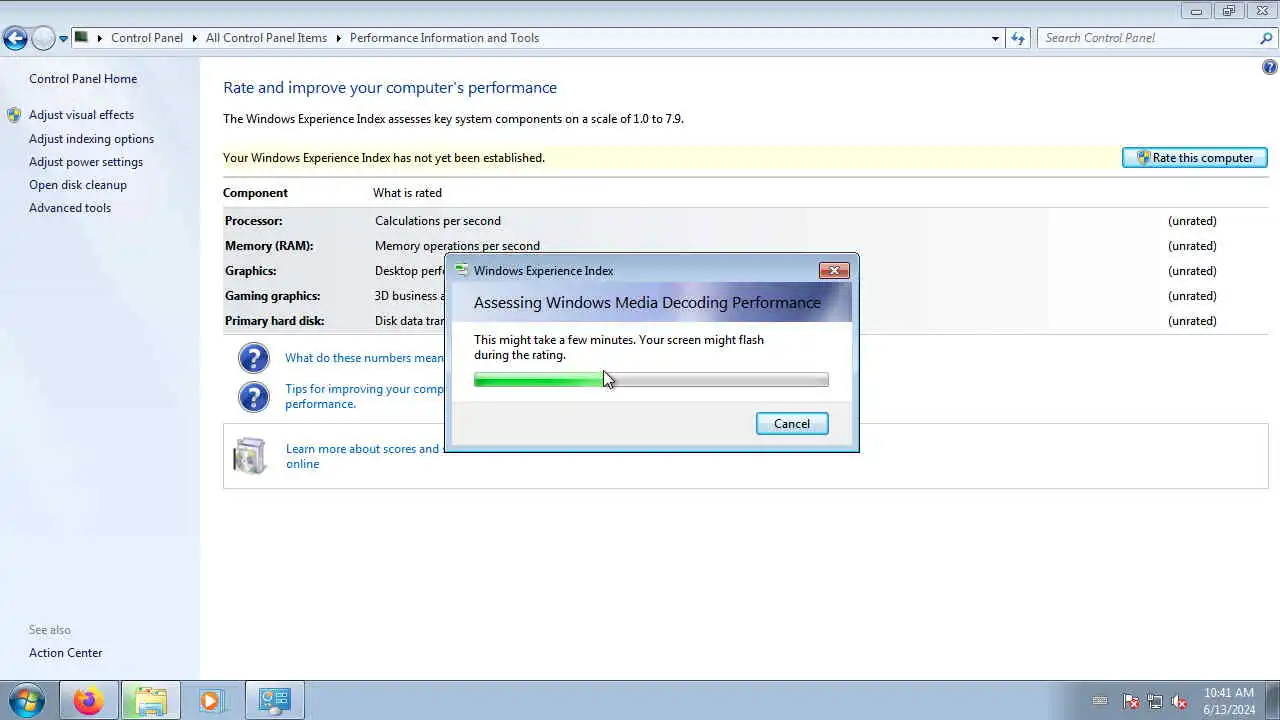Click Calculations per second text
This screenshot has height=720, width=1280.
438,221
